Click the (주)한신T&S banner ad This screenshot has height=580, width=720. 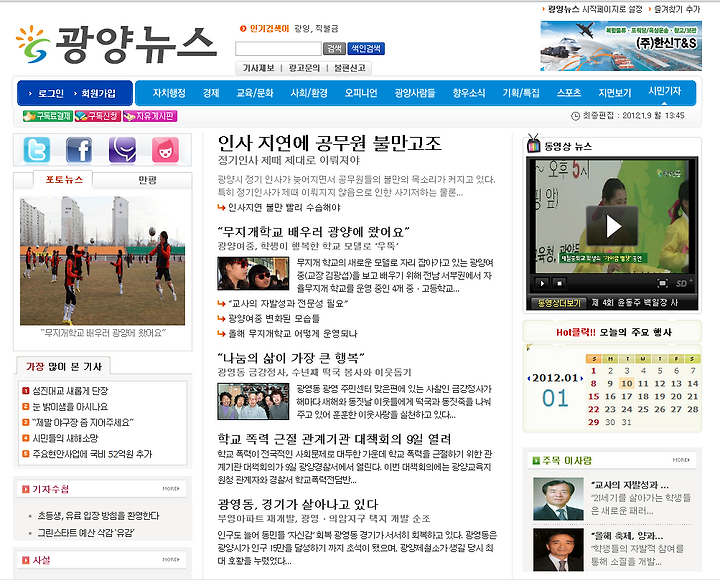pyautogui.click(x=621, y=46)
